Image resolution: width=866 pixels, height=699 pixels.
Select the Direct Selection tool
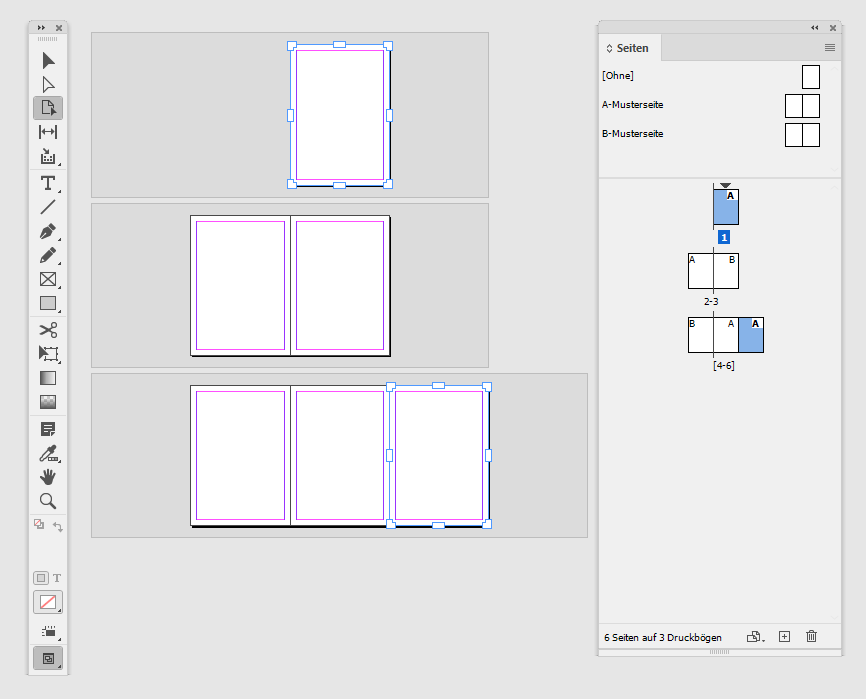coord(46,84)
